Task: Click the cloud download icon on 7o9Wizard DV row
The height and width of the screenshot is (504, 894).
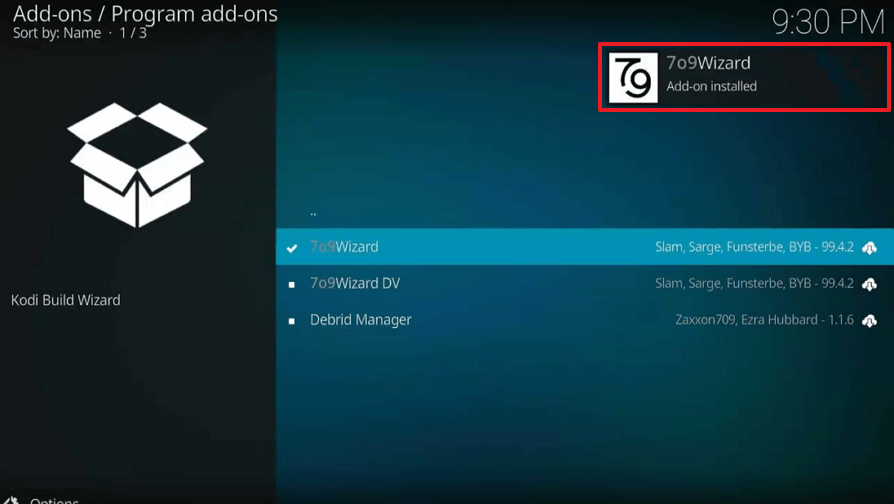Action: (x=869, y=284)
